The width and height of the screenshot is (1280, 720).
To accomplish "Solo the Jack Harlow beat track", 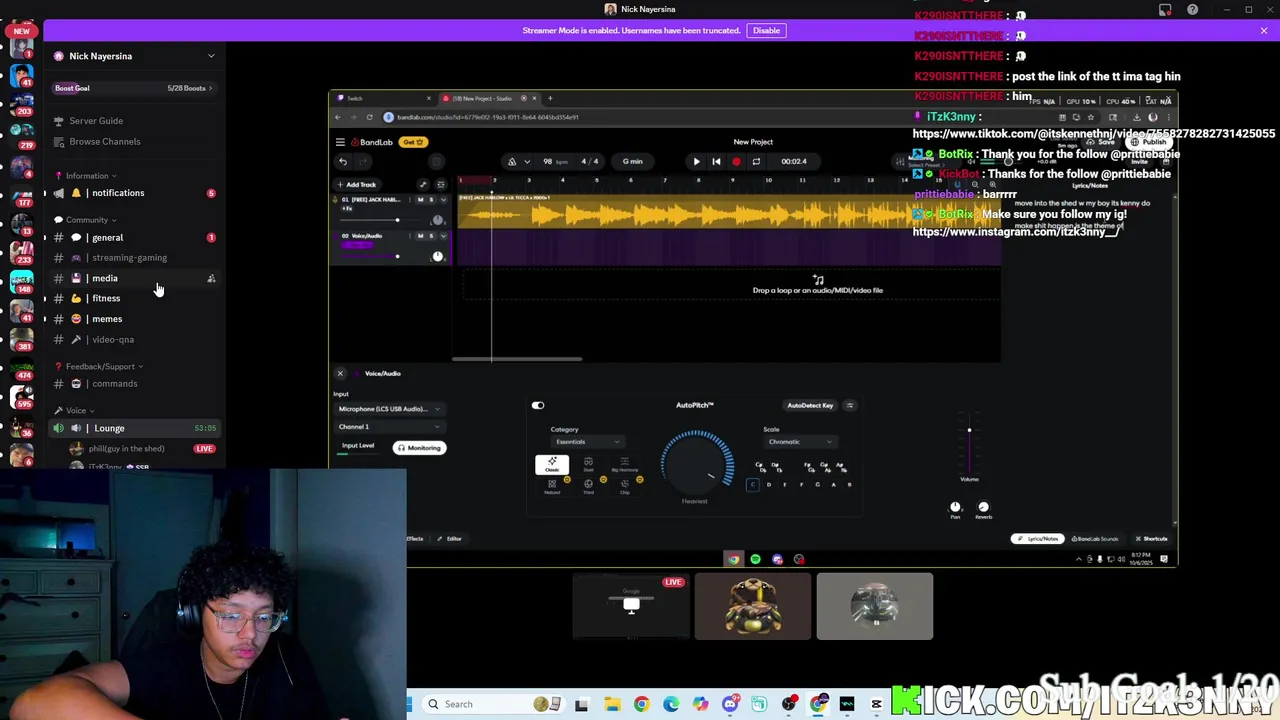I will click(432, 199).
